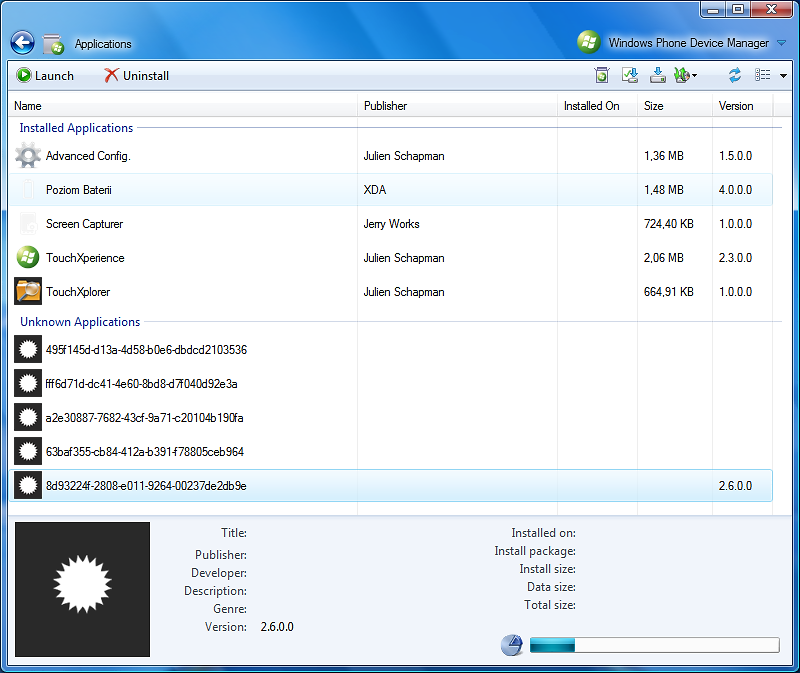Click the 1,36 MB size cell
Viewport: 800px width, 673px height.
tap(663, 156)
